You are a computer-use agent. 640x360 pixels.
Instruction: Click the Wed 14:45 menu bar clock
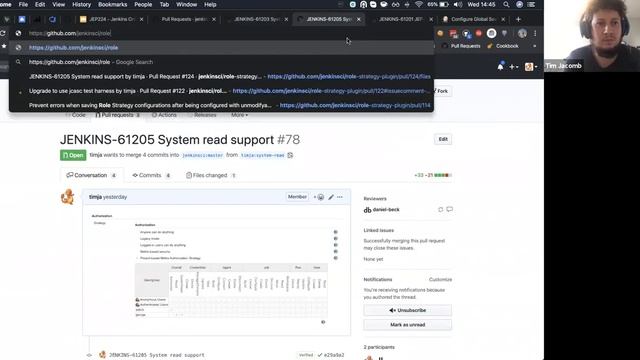[481, 4]
